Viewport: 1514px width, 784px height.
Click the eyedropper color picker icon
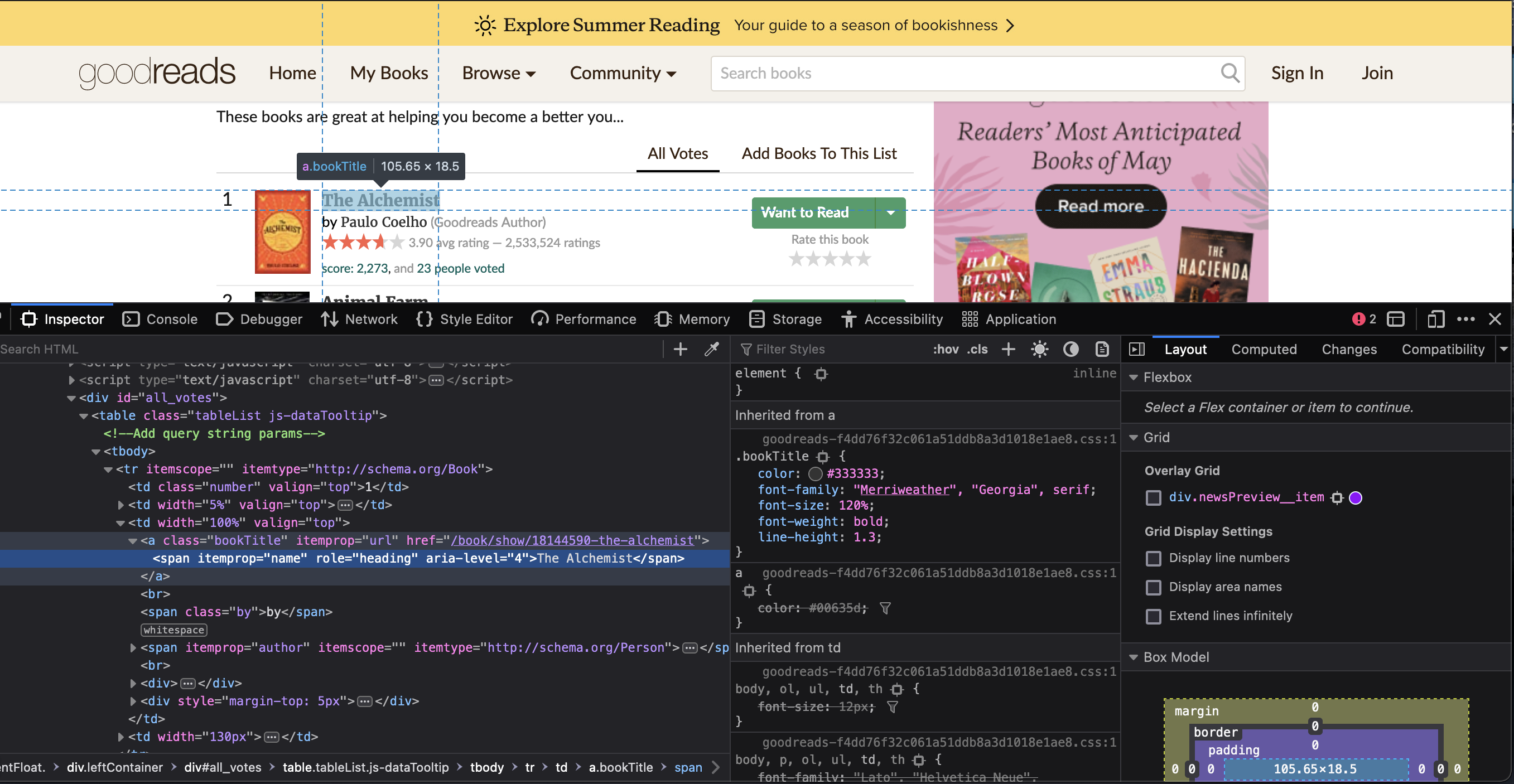(712, 350)
